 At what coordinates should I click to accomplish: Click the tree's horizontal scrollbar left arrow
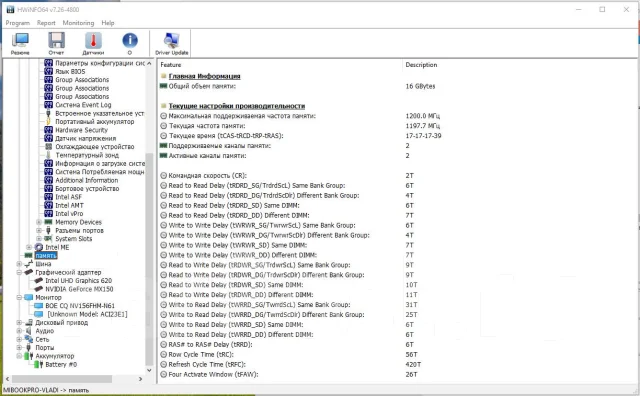(7, 379)
